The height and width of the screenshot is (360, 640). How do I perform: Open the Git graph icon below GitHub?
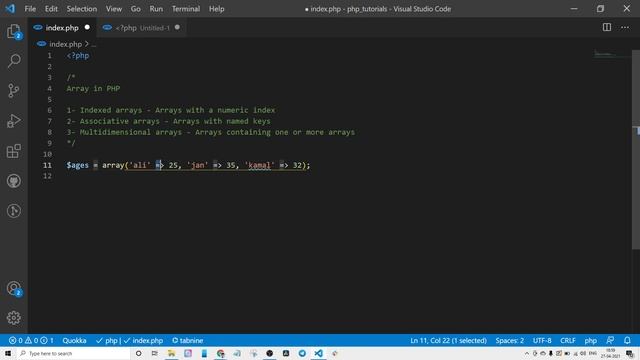click(x=13, y=211)
